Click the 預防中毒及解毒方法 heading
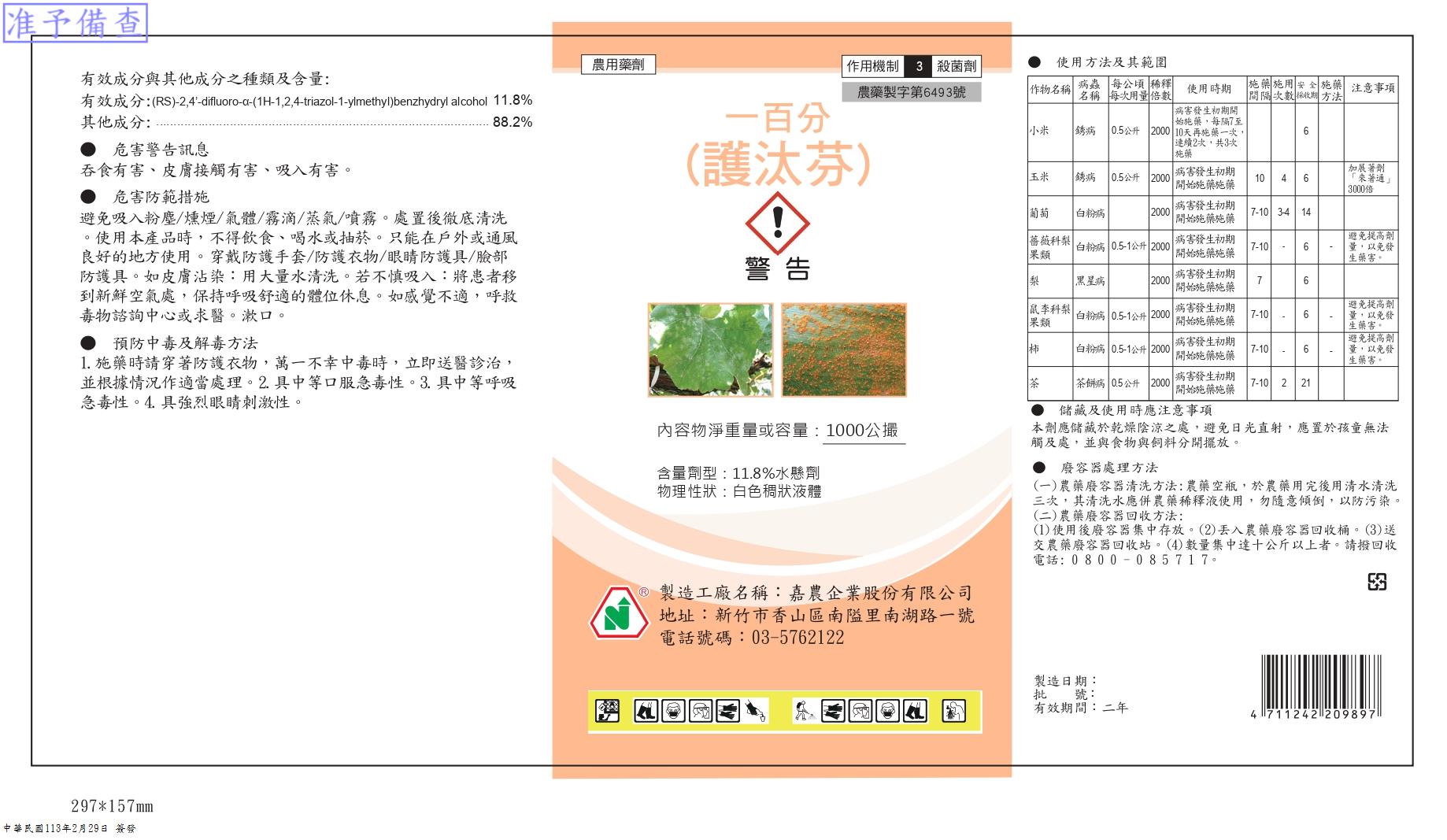 pos(186,343)
